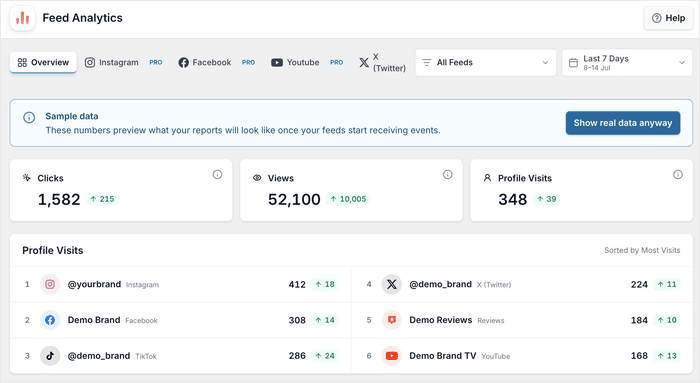Select the @yourbrand row name
Viewport: 700px width, 383px height.
pyautogui.click(x=94, y=284)
